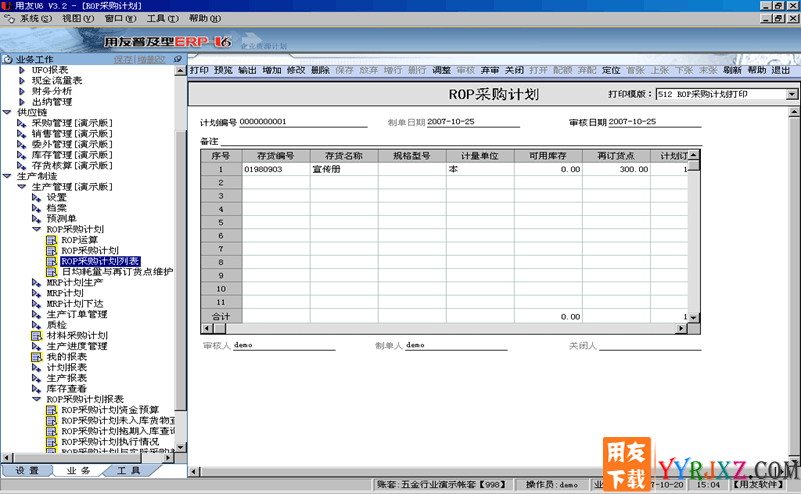This screenshot has width=801, height=494.
Task: Collapse the 供应链 group
Action: pyautogui.click(x=7, y=112)
